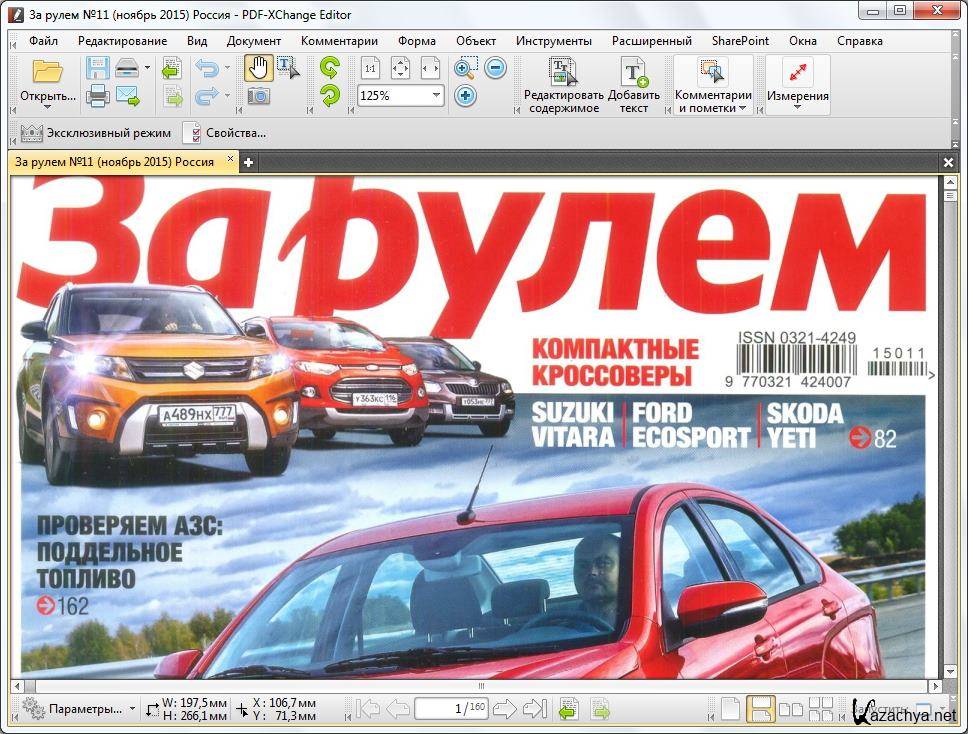The width and height of the screenshot is (968, 734).
Task: Rotate page with upper green arrow
Action: (329, 68)
